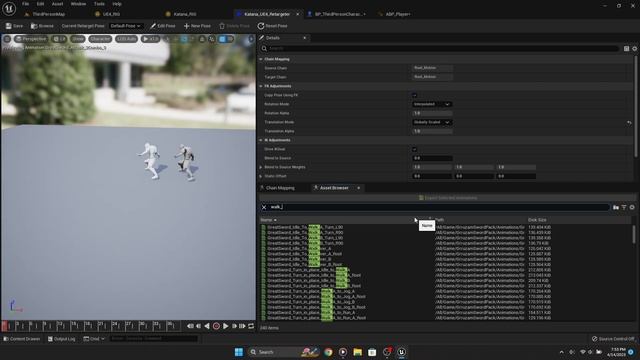The width and height of the screenshot is (640, 360).
Task: Open Chrome from the taskbar
Action: [x=328, y=352]
